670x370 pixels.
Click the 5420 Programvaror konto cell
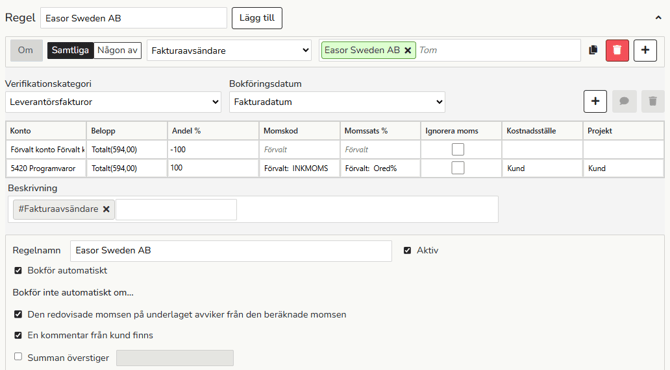[46, 168]
